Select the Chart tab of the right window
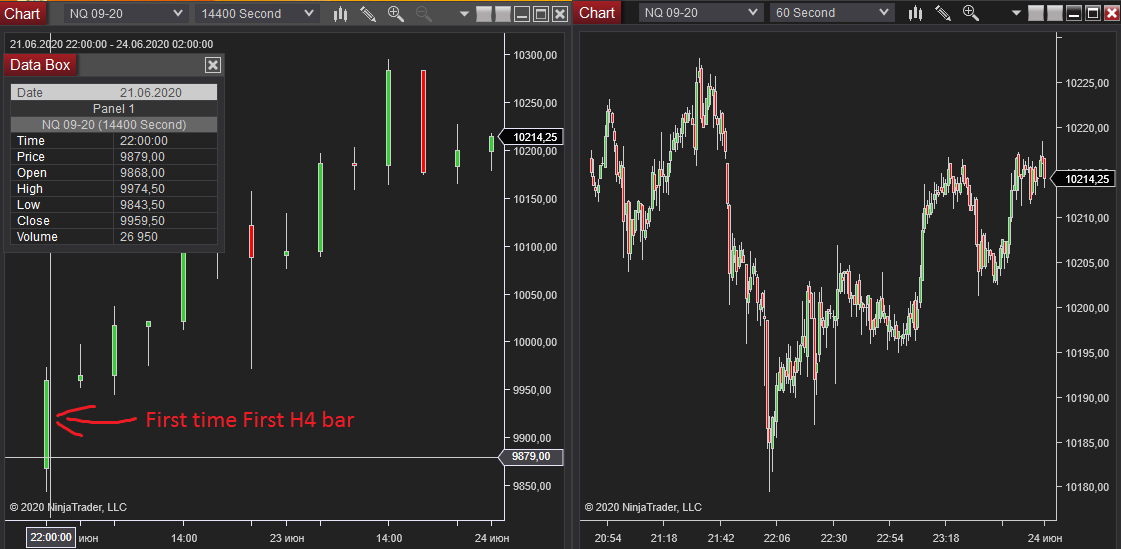 pyautogui.click(x=597, y=13)
